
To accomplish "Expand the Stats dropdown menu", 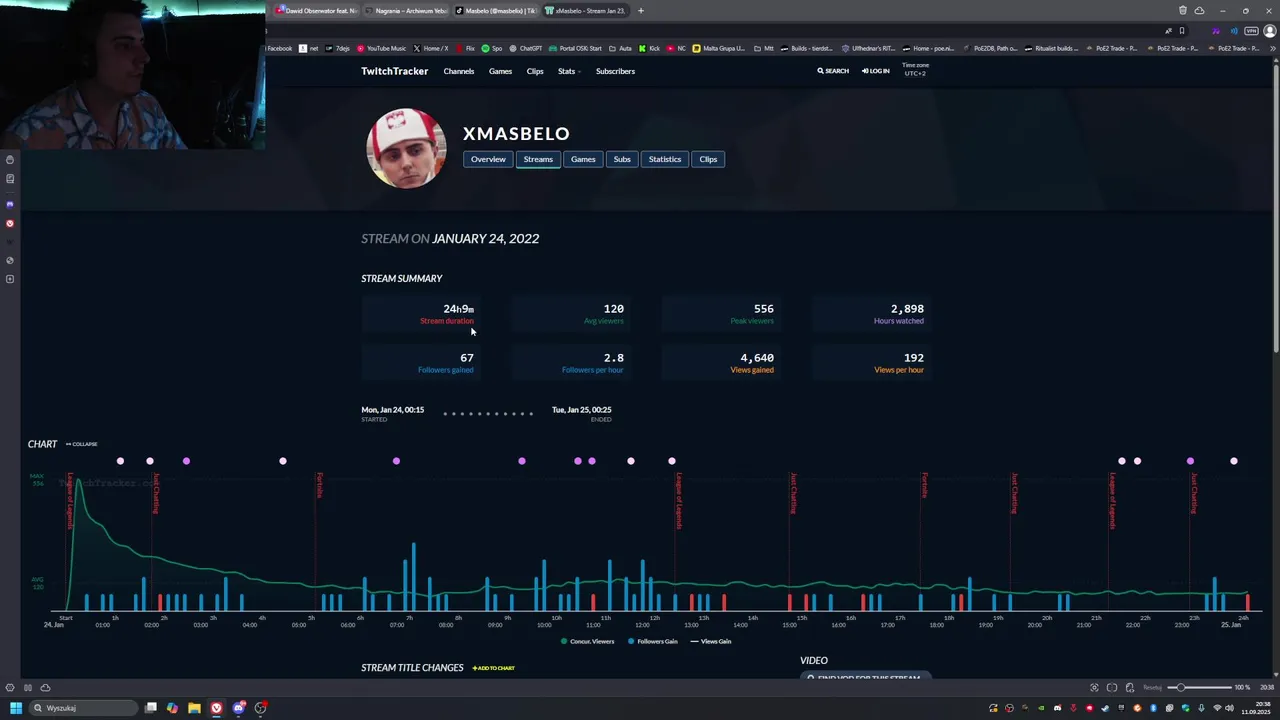I will click(568, 71).
